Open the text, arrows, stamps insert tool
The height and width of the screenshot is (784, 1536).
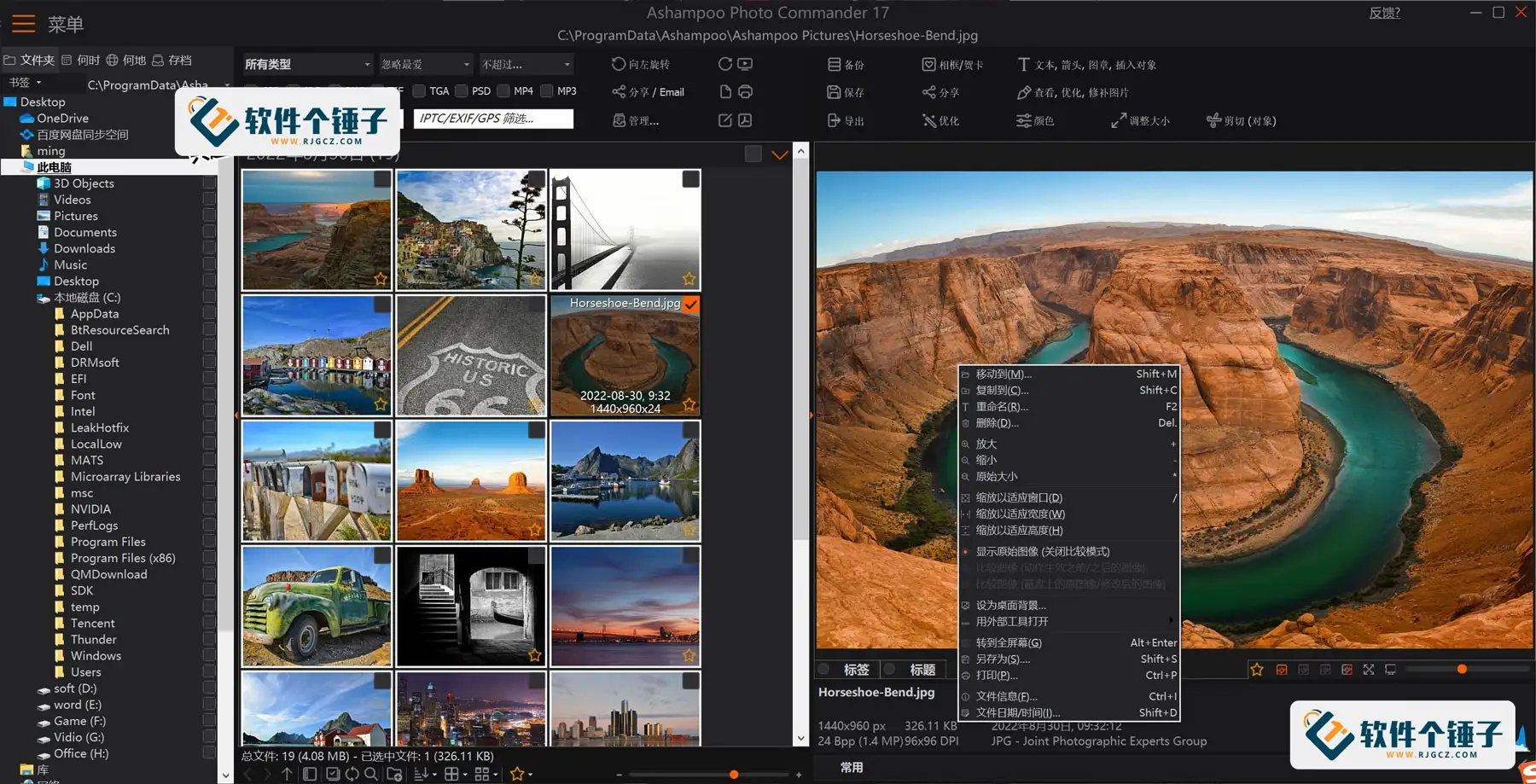point(1086,65)
